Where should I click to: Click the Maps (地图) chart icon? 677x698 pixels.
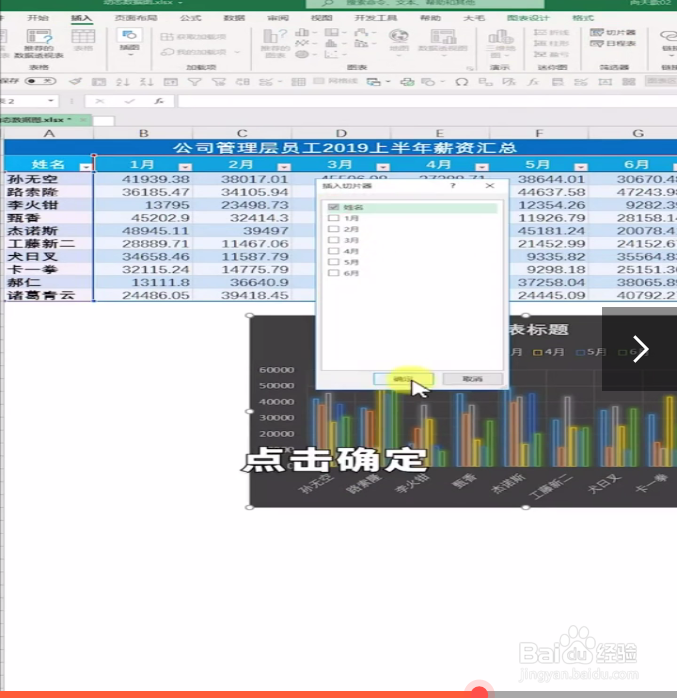pyautogui.click(x=399, y=40)
